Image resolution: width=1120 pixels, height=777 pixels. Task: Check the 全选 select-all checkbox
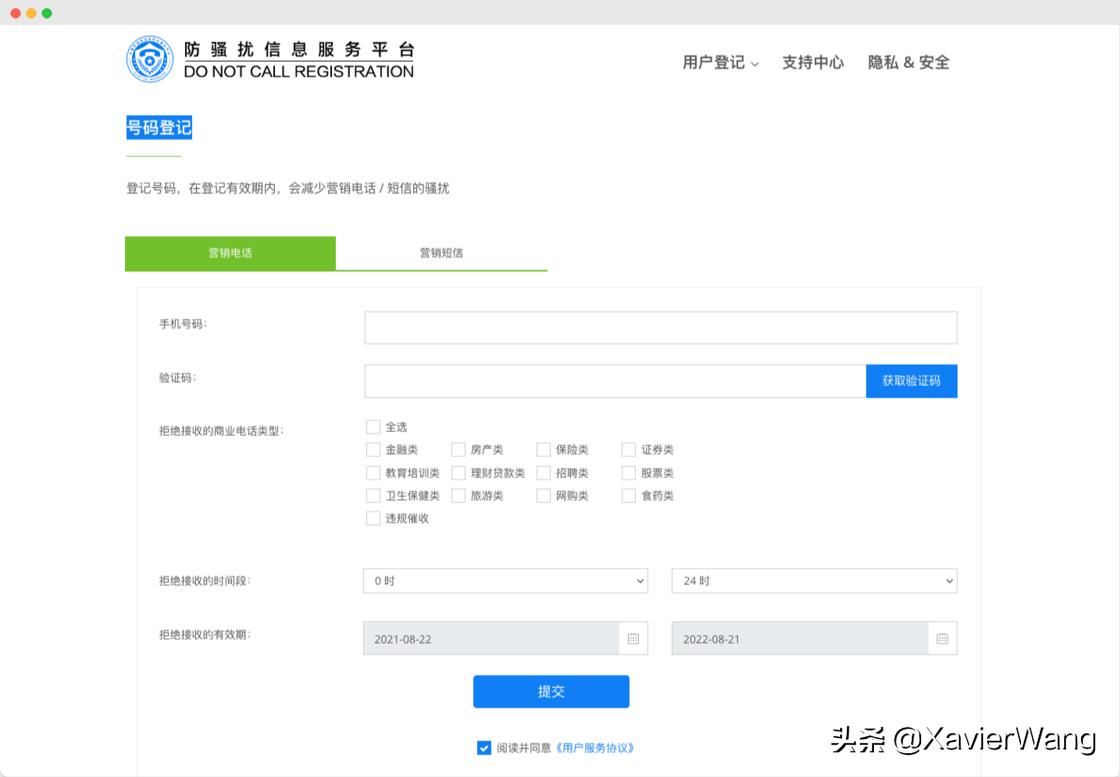click(373, 426)
